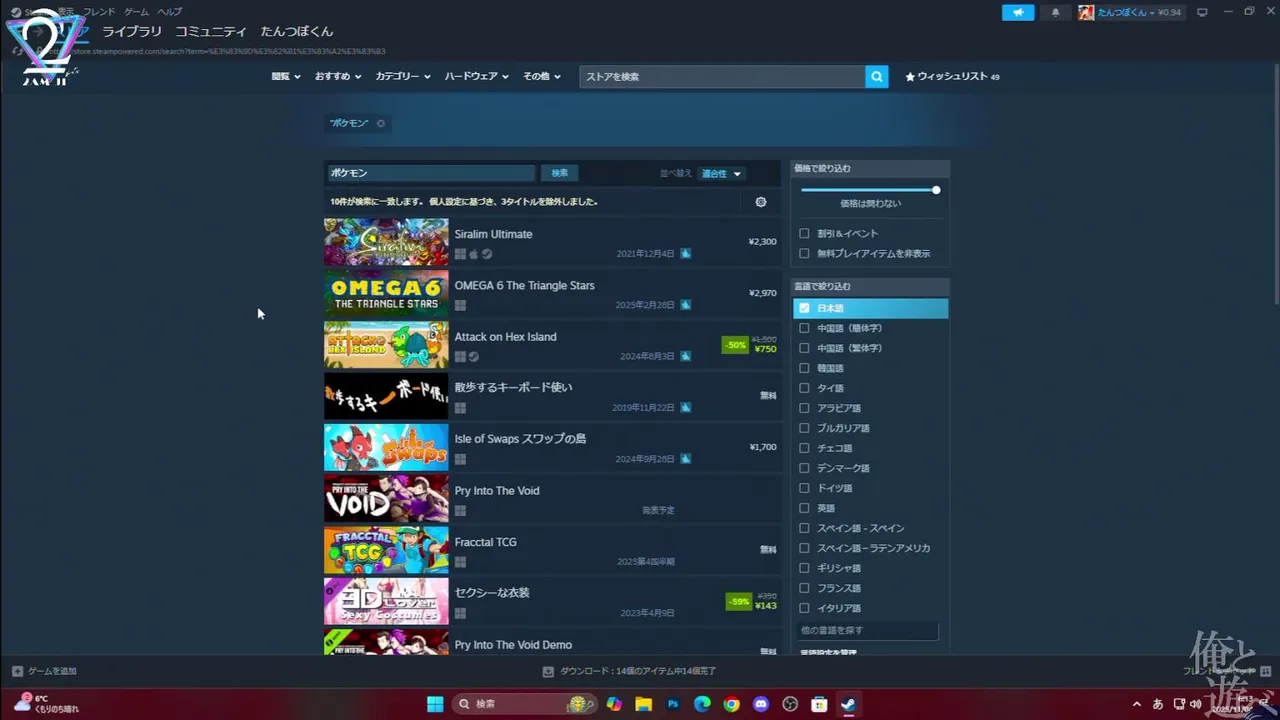The width and height of the screenshot is (1280, 720).
Task: Open OBS Studio from the taskbar
Action: (x=790, y=704)
